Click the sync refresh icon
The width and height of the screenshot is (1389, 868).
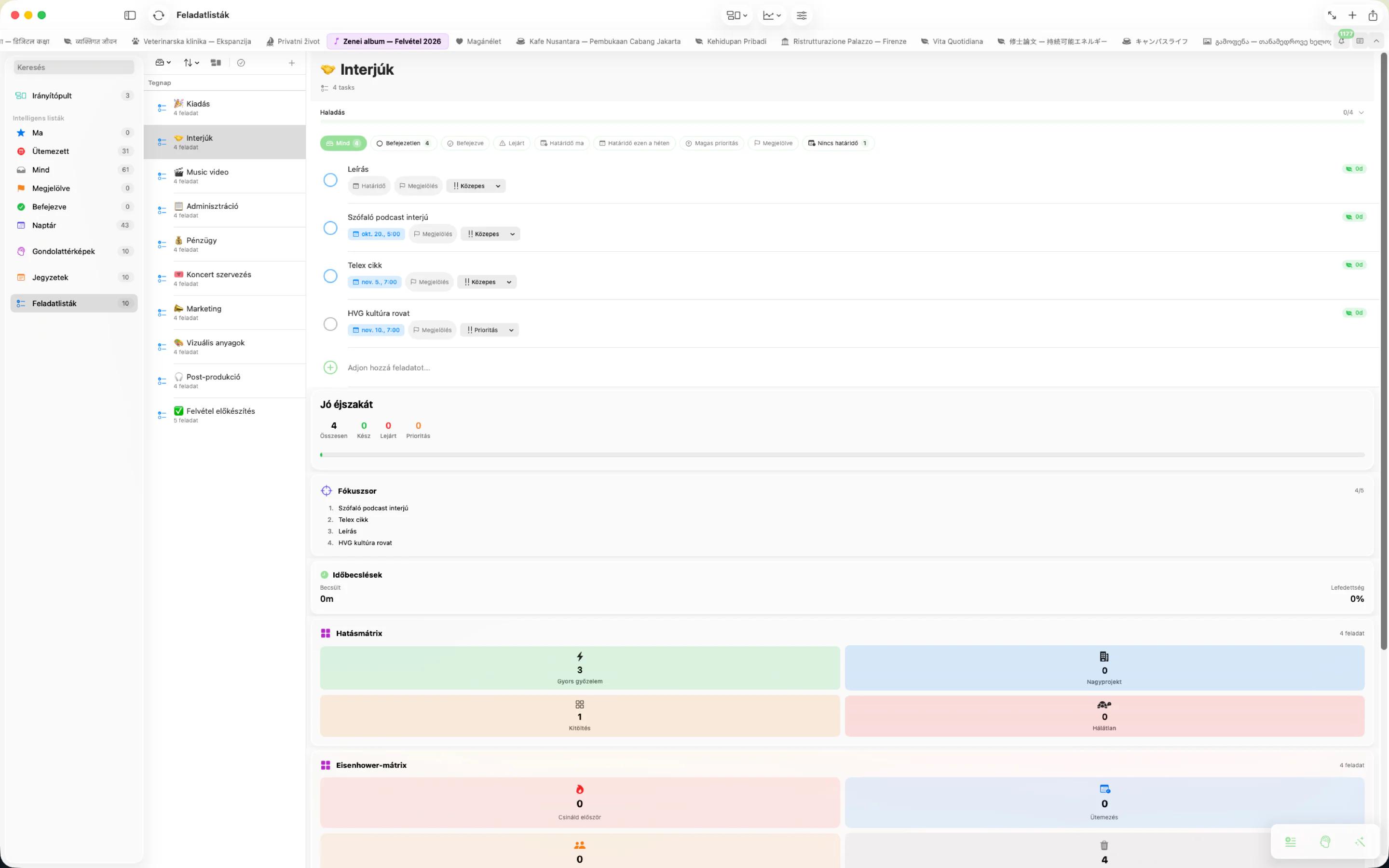(159, 15)
